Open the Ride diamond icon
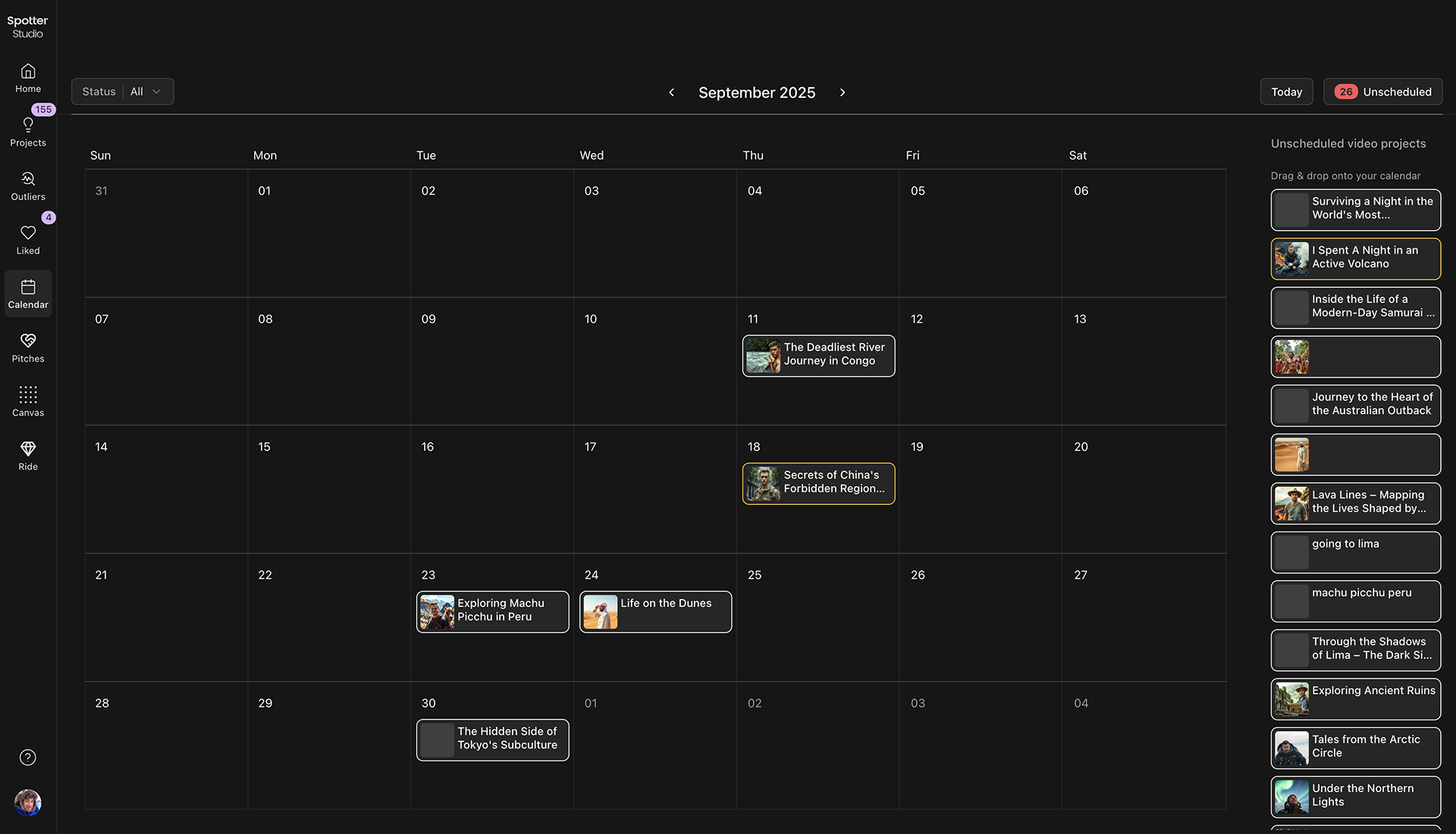The image size is (1456, 834). pyautogui.click(x=28, y=456)
